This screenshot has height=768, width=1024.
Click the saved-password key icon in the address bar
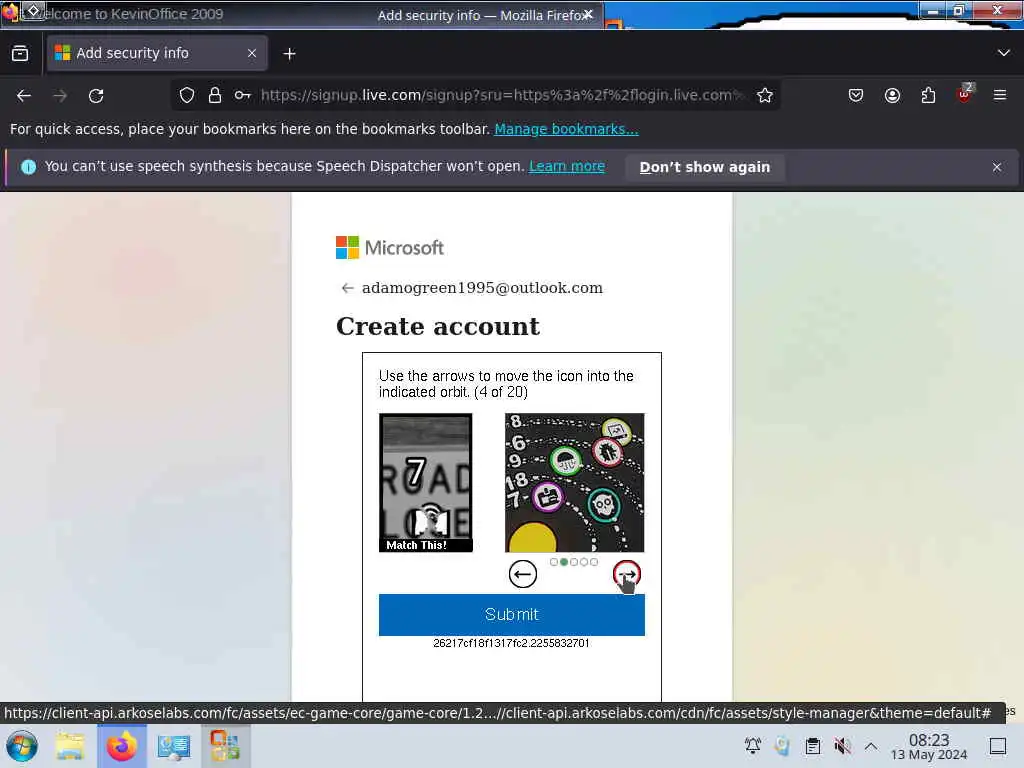242,95
